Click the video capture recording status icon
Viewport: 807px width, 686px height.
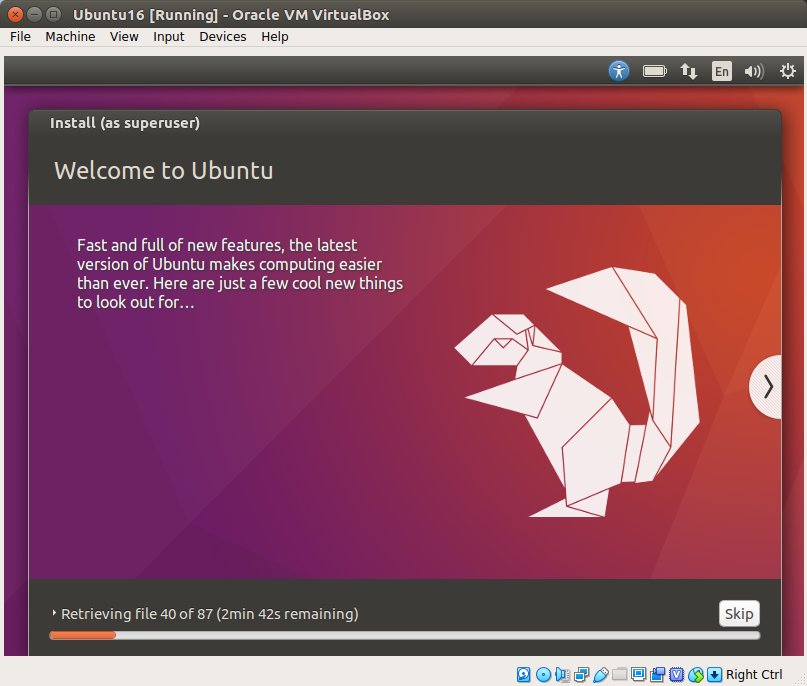coord(657,675)
